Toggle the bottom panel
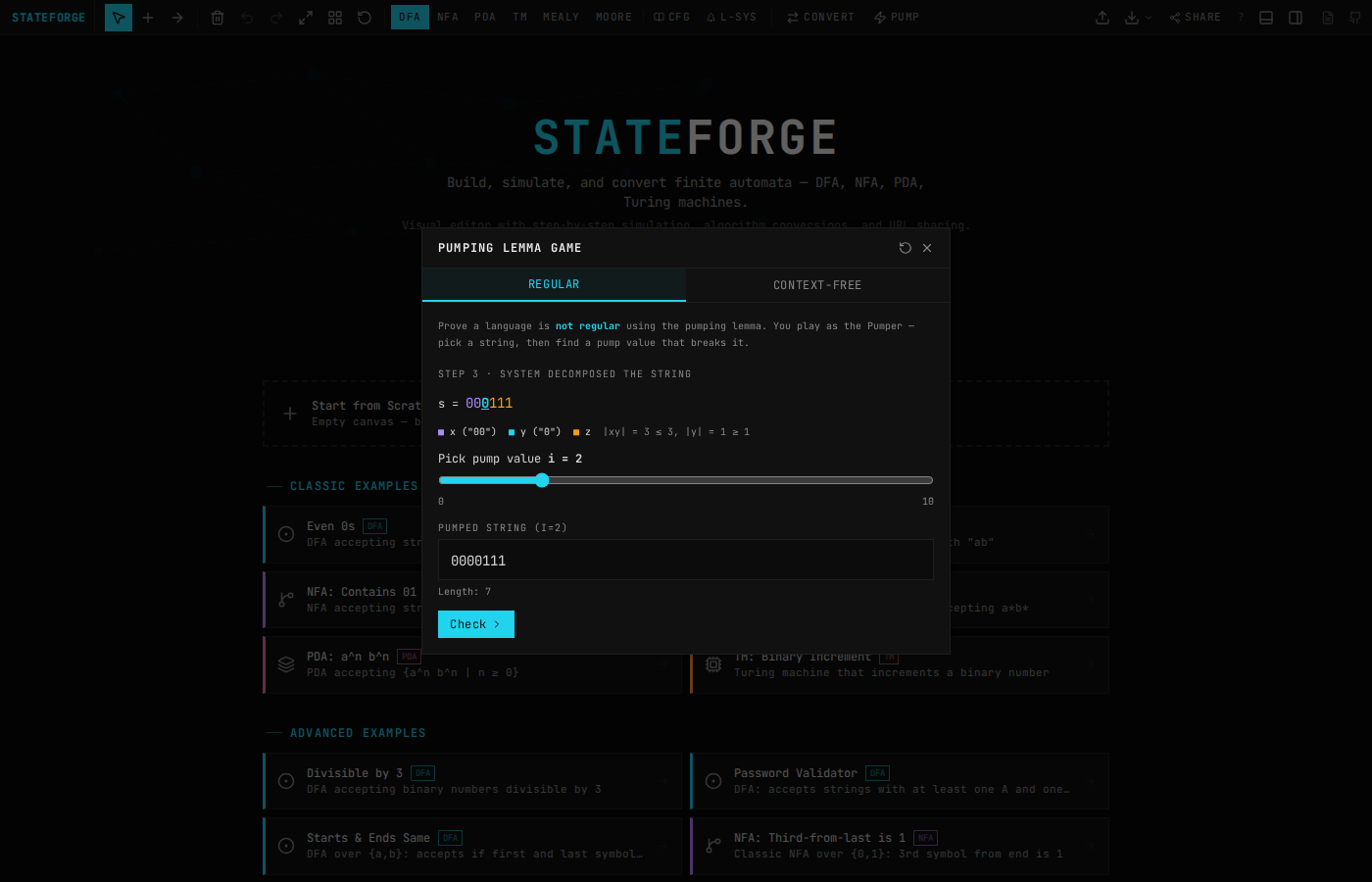The width and height of the screenshot is (1372, 882). pos(1266,18)
